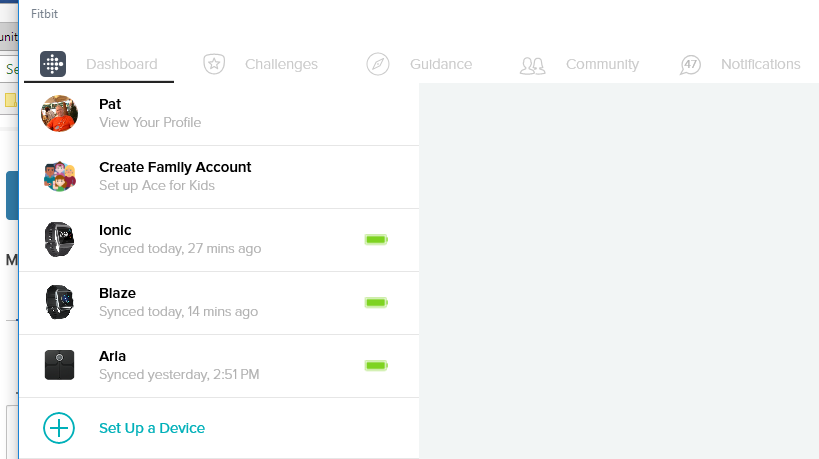The height and width of the screenshot is (459, 819).
Task: Switch to the Dashboard tab
Action: click(122, 64)
